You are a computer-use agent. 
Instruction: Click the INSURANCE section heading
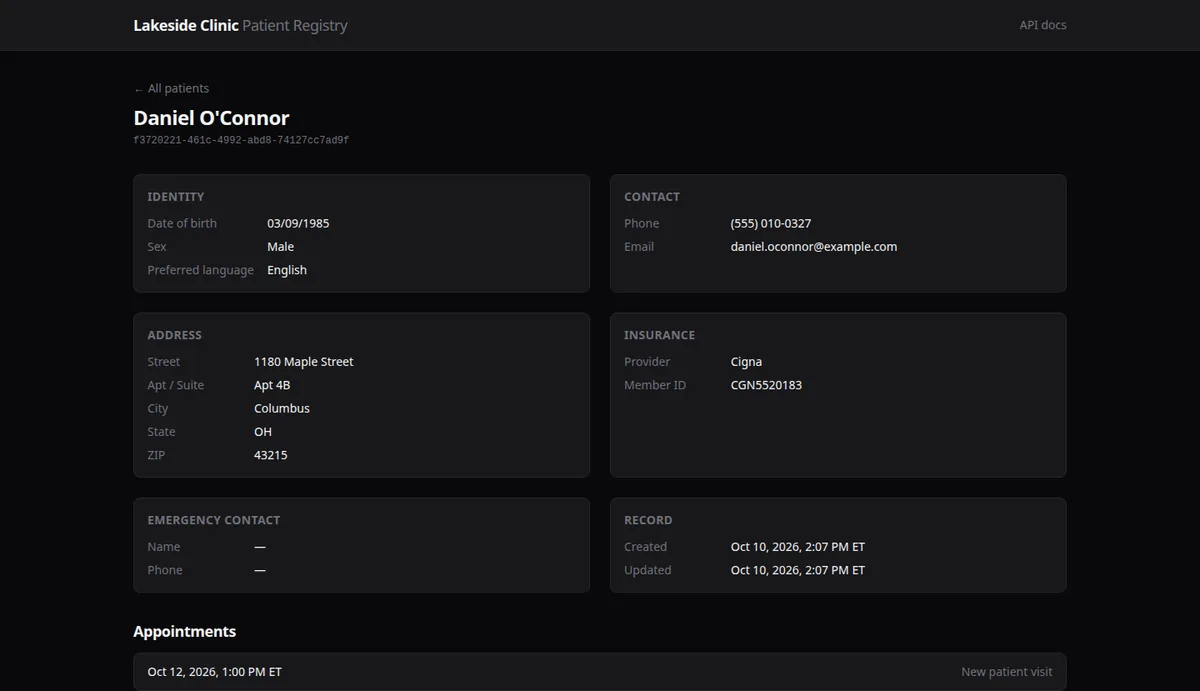pyautogui.click(x=660, y=335)
